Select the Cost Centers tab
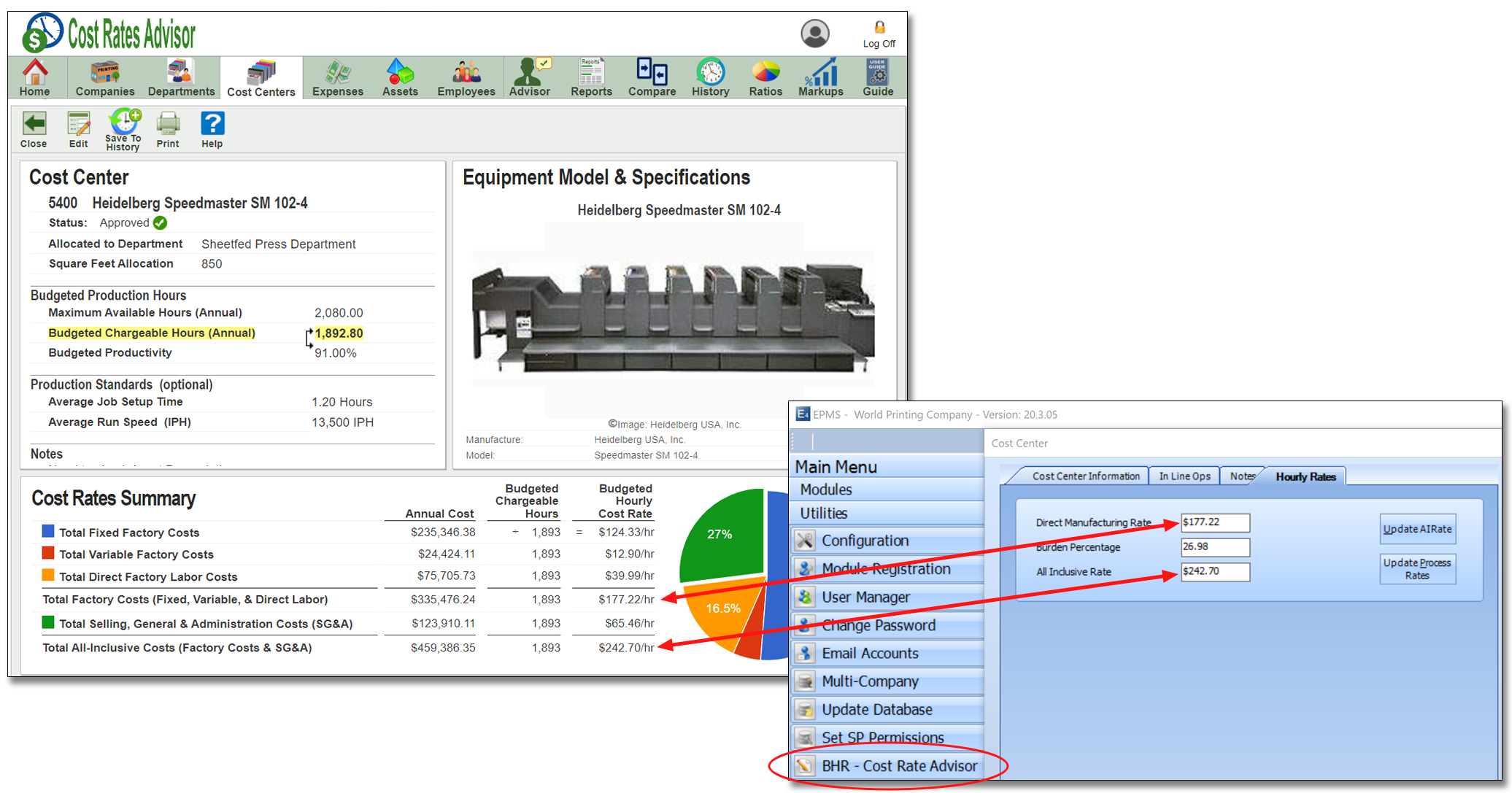Viewport: 1512px width, 793px height. click(261, 78)
